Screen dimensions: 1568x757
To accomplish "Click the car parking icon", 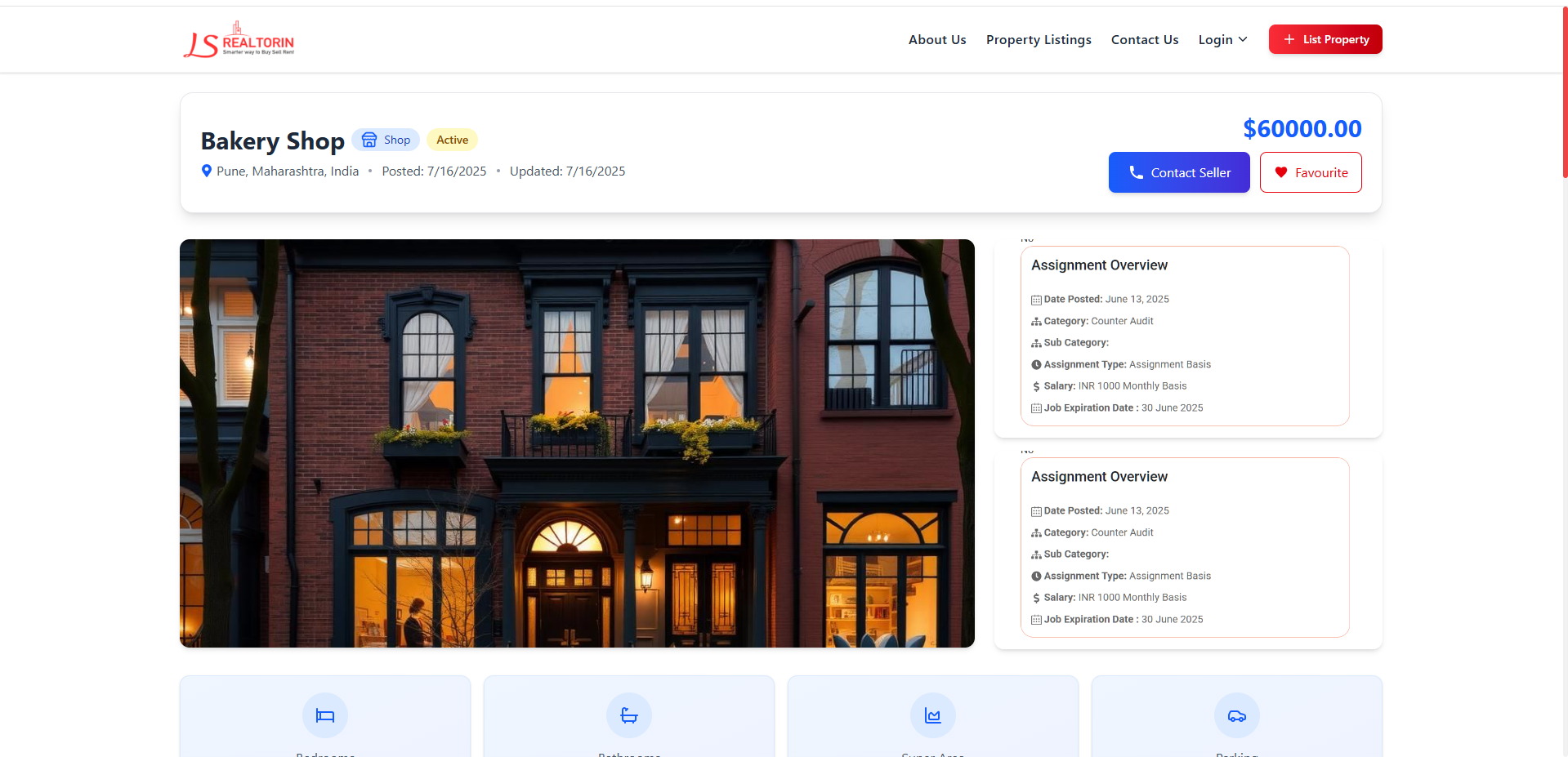I will coord(1236,716).
